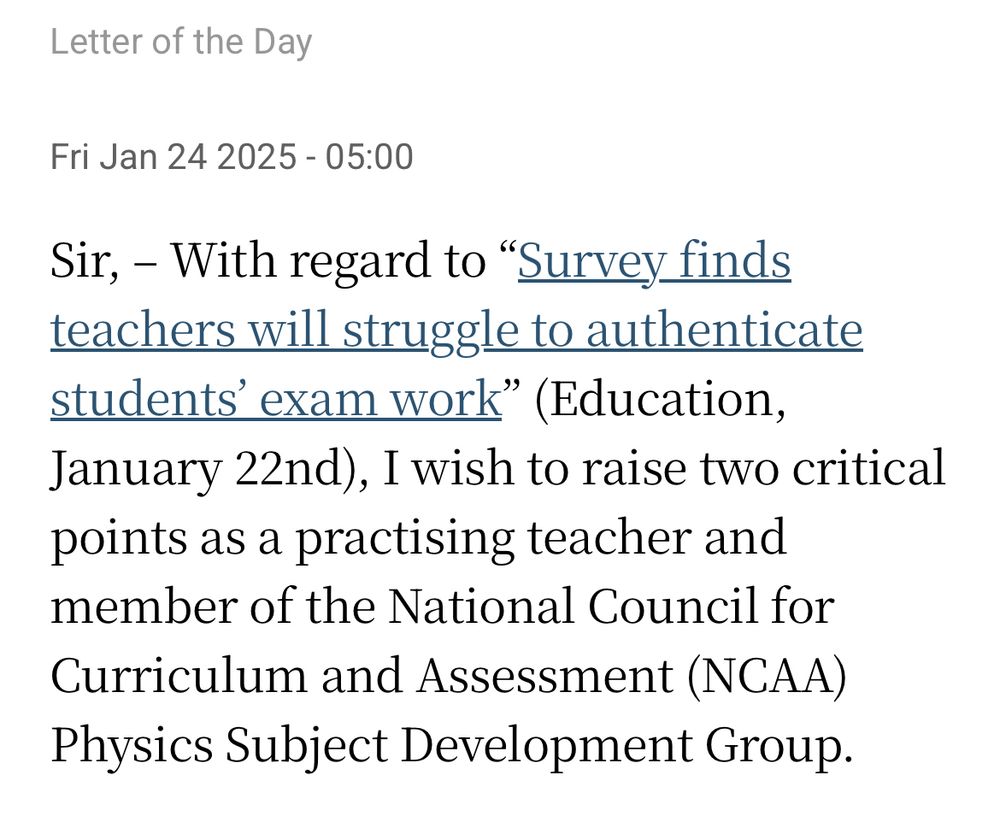Click the words "practising teacher"

point(493,538)
